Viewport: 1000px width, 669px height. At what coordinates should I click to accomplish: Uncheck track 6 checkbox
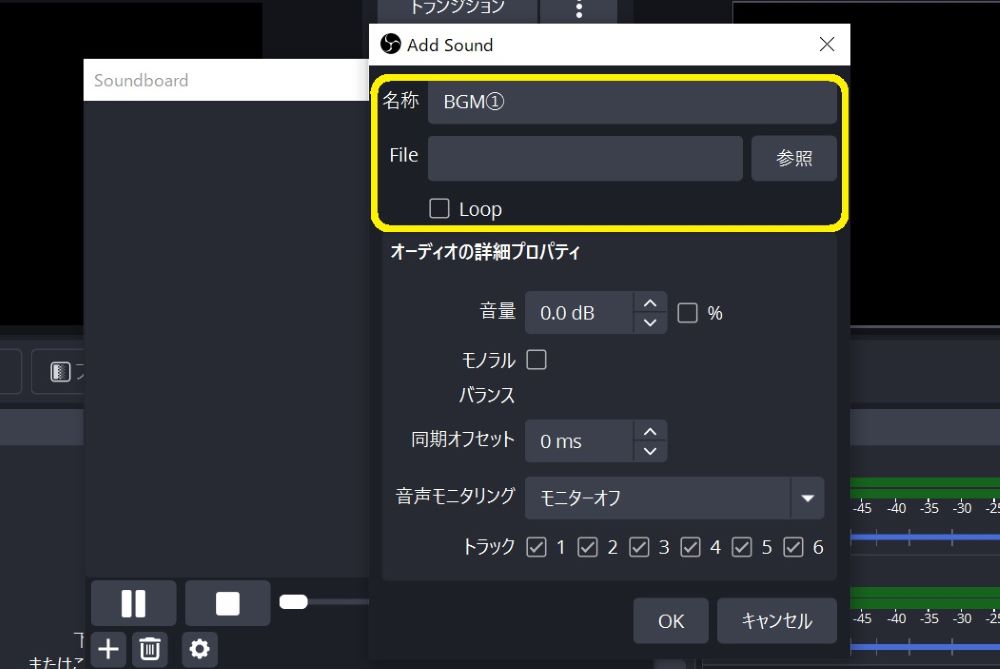(794, 547)
